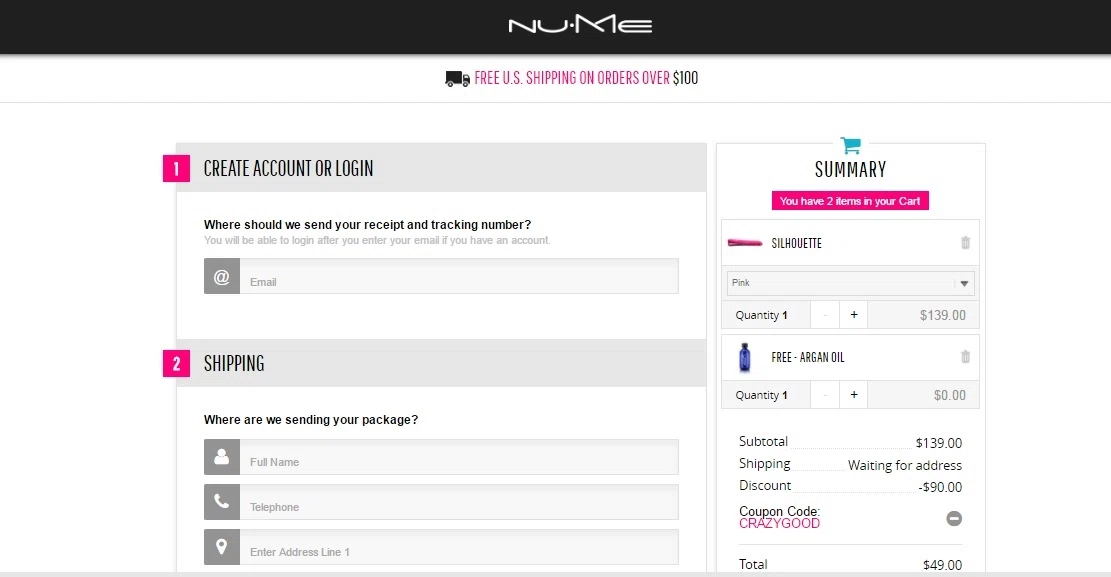Focus the Email input field
1111x577 pixels.
pos(459,276)
